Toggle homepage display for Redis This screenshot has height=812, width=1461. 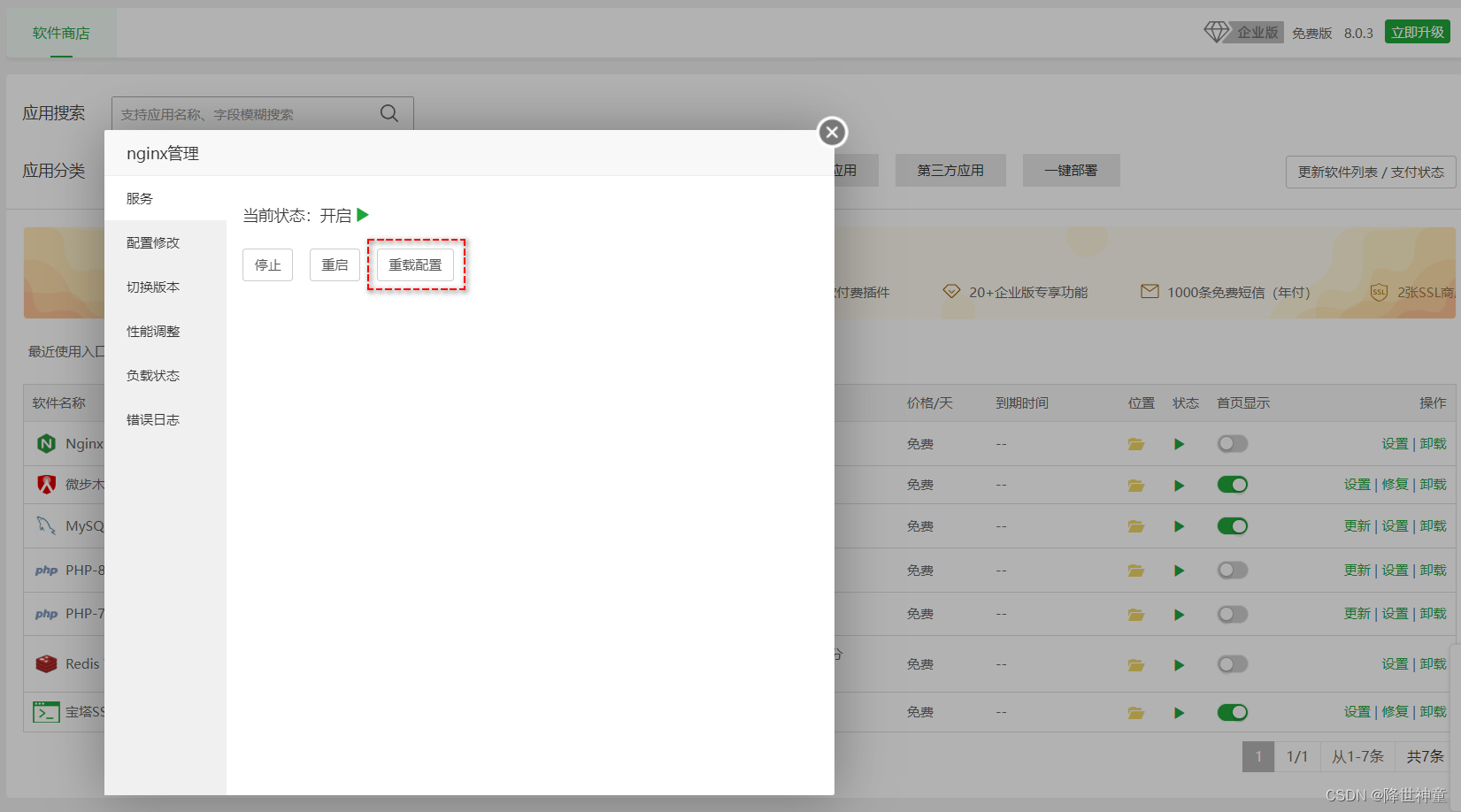[x=1233, y=663]
